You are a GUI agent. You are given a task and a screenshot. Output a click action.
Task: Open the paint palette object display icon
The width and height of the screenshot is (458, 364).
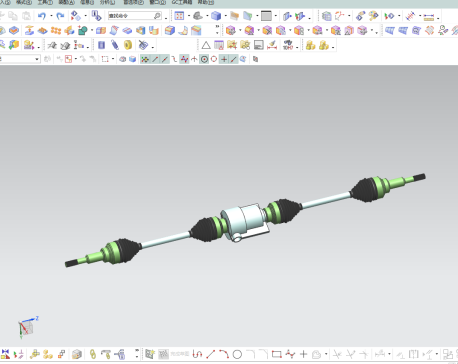click(373, 16)
